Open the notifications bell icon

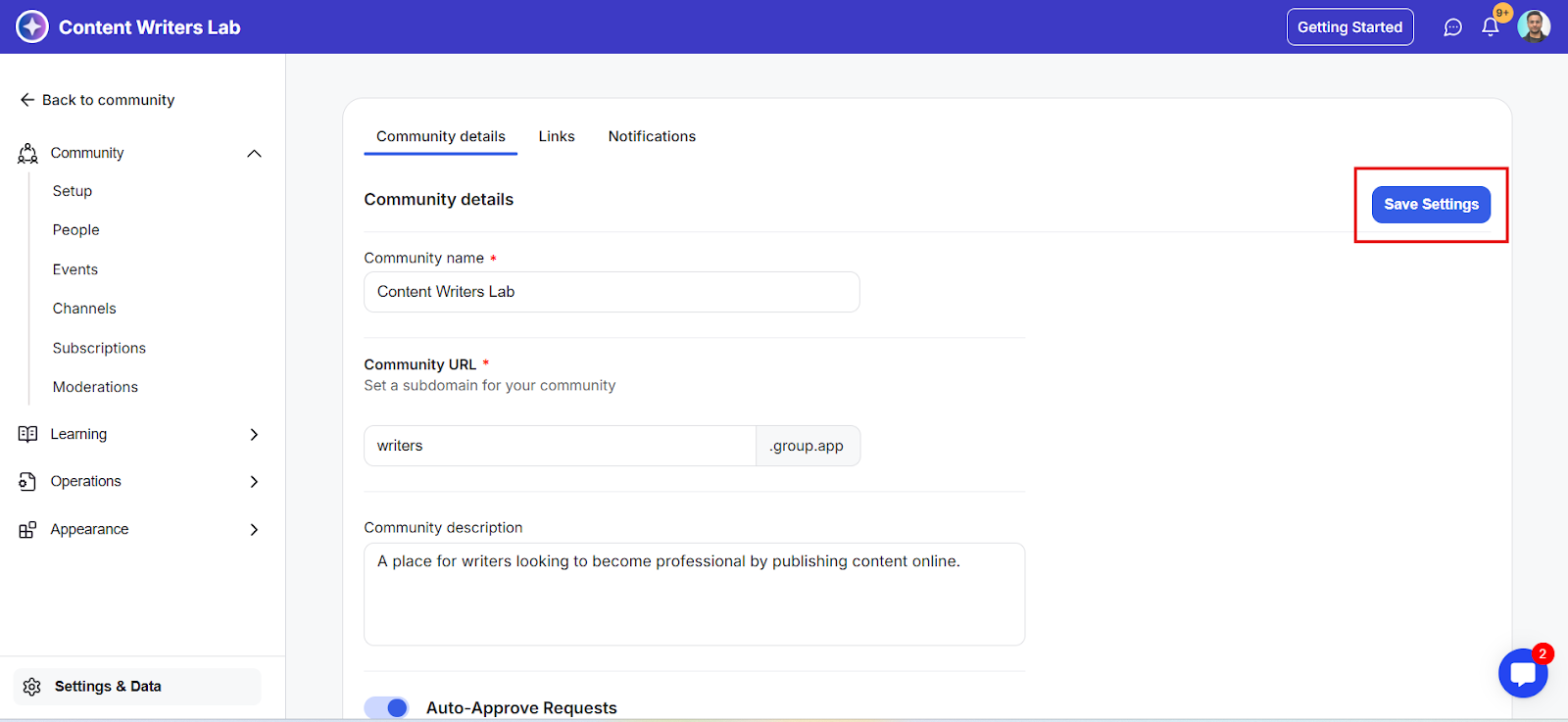pos(1491,27)
